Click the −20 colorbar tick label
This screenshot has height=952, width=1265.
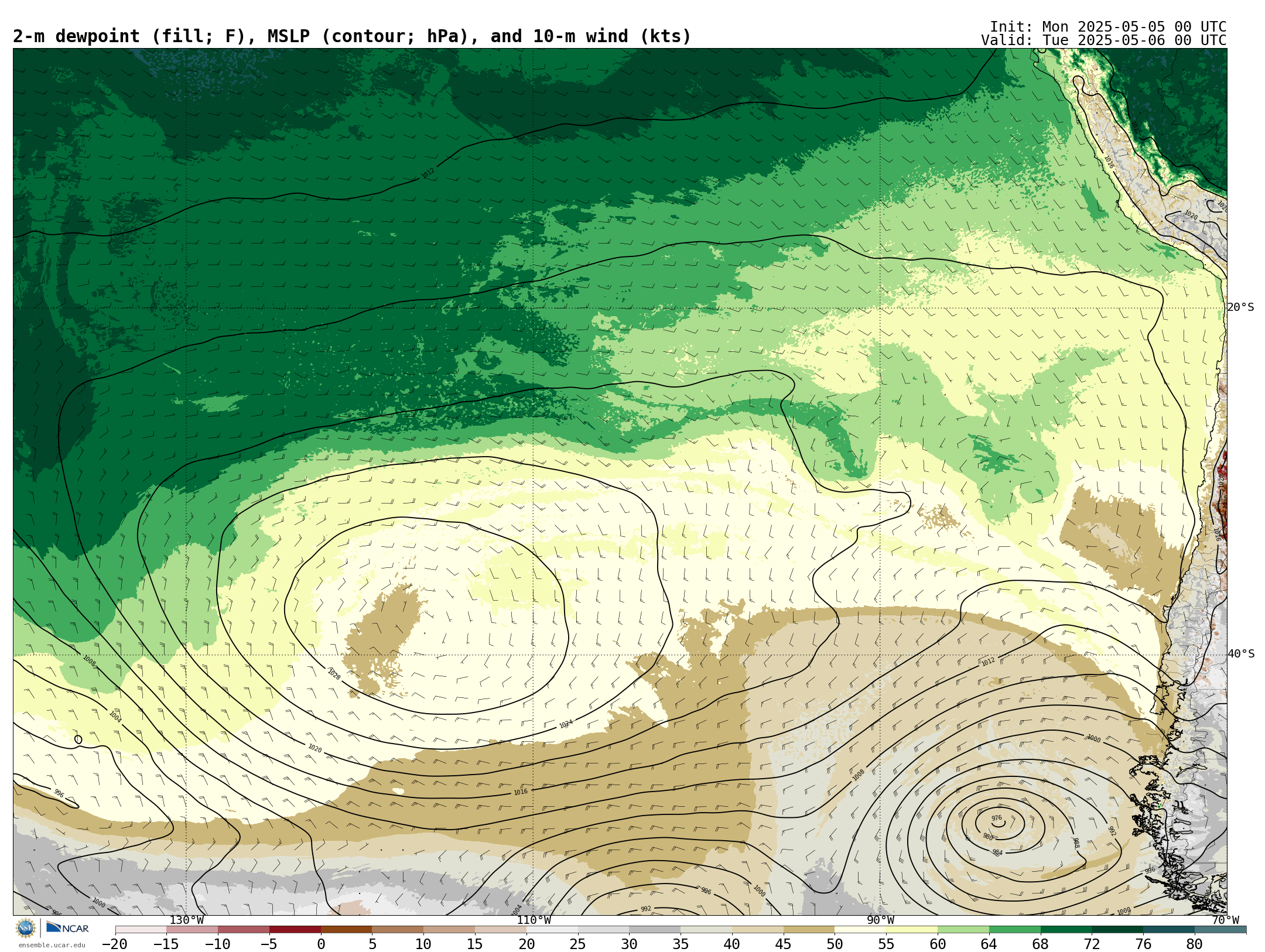tap(115, 944)
